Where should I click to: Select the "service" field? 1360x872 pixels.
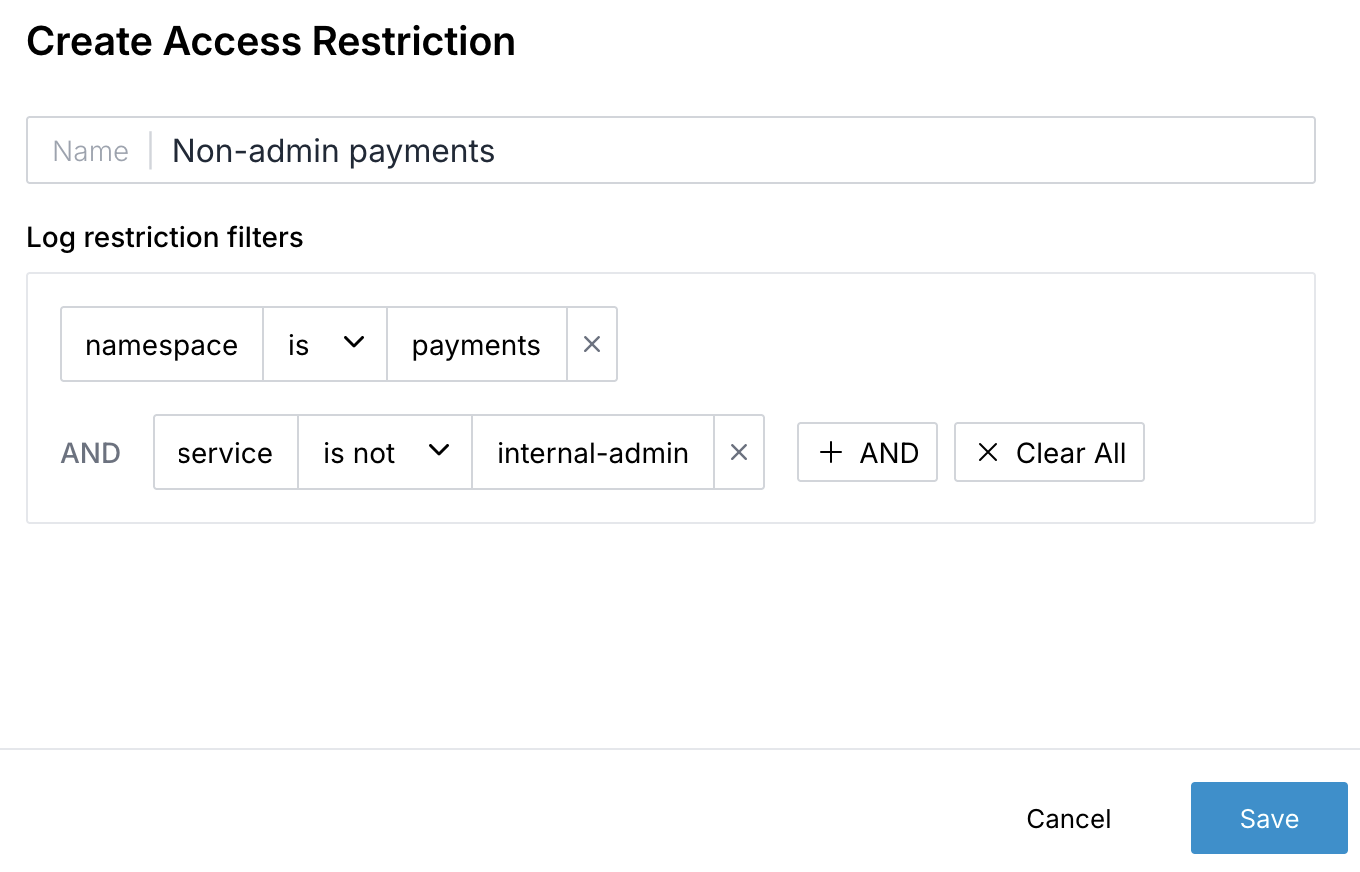pyautogui.click(x=224, y=452)
